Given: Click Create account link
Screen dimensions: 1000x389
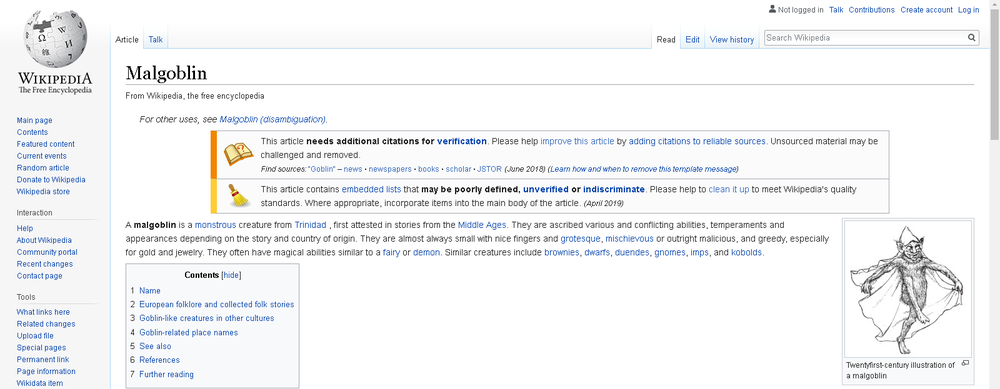Looking at the screenshot, I should [926, 10].
